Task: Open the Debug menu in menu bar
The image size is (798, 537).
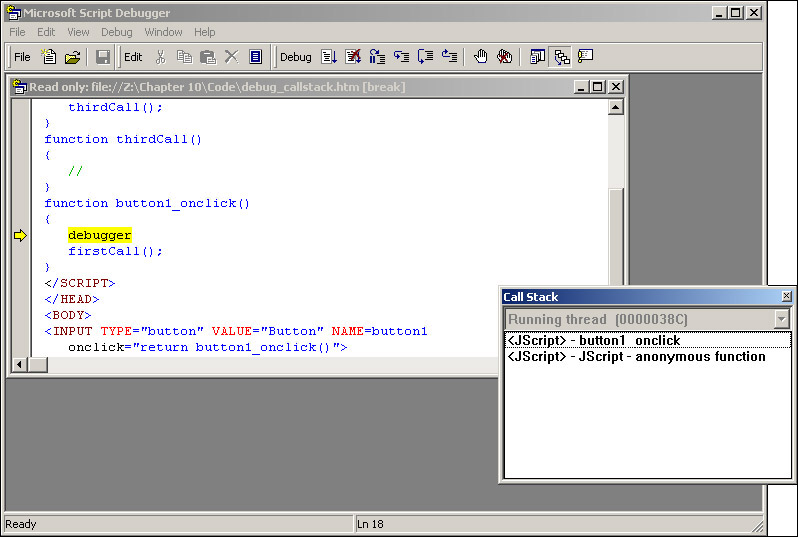Action: click(116, 32)
